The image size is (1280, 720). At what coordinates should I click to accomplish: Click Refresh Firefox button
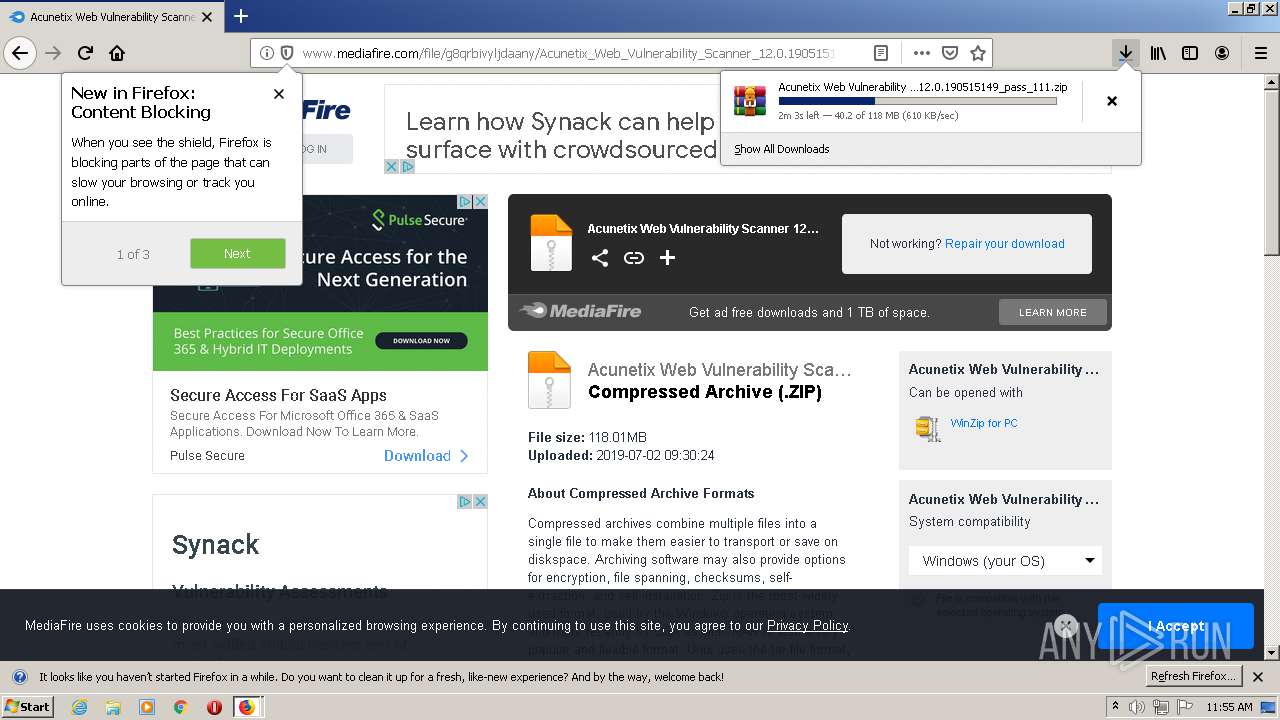click(x=1193, y=676)
